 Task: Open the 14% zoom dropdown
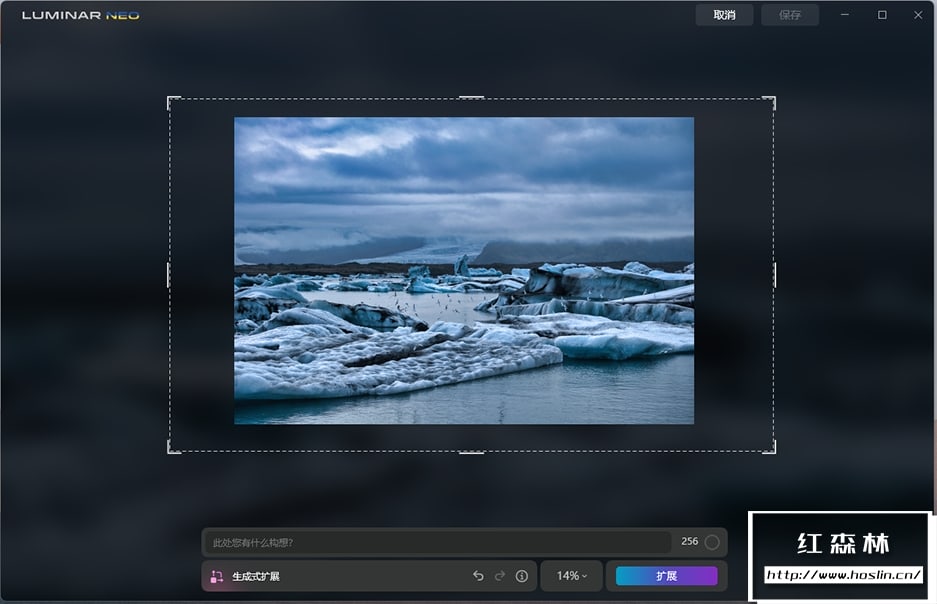click(571, 576)
